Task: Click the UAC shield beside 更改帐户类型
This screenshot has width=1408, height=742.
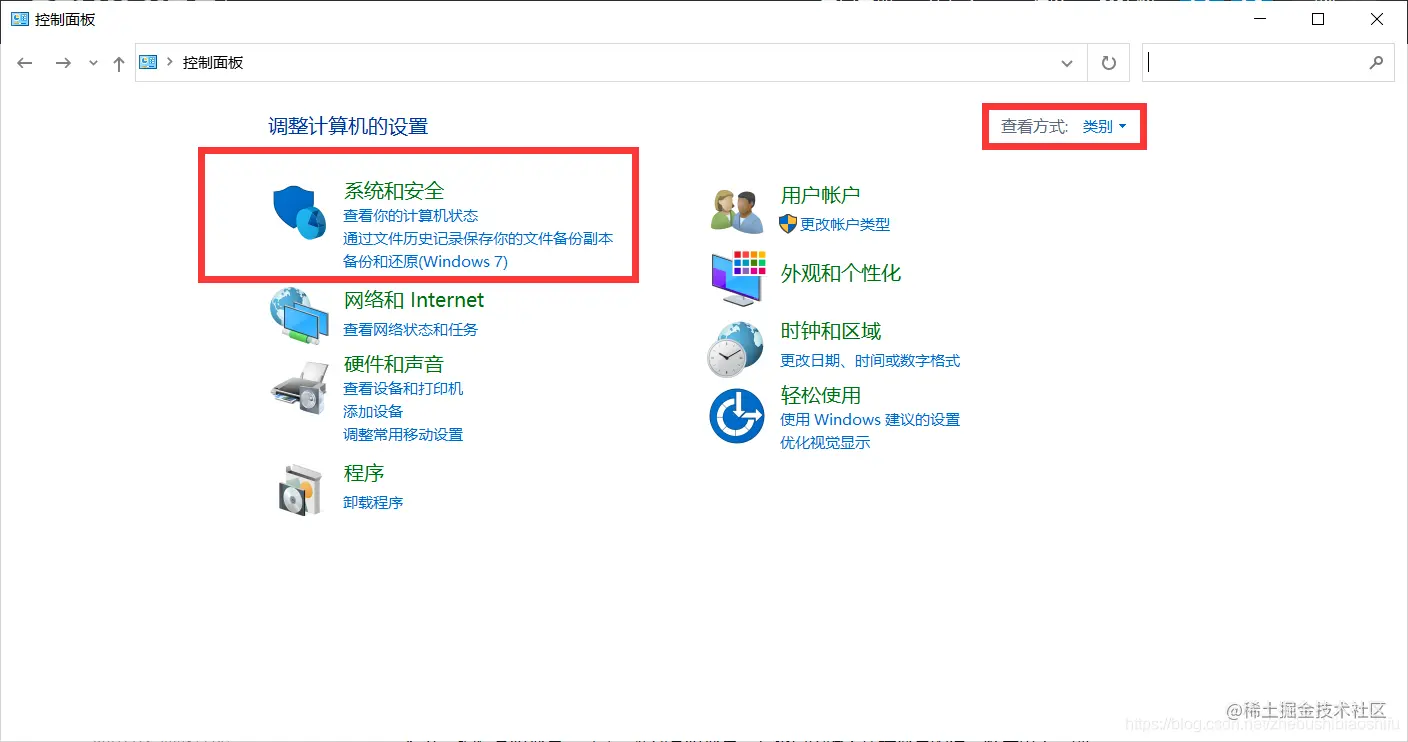Action: coord(788,224)
